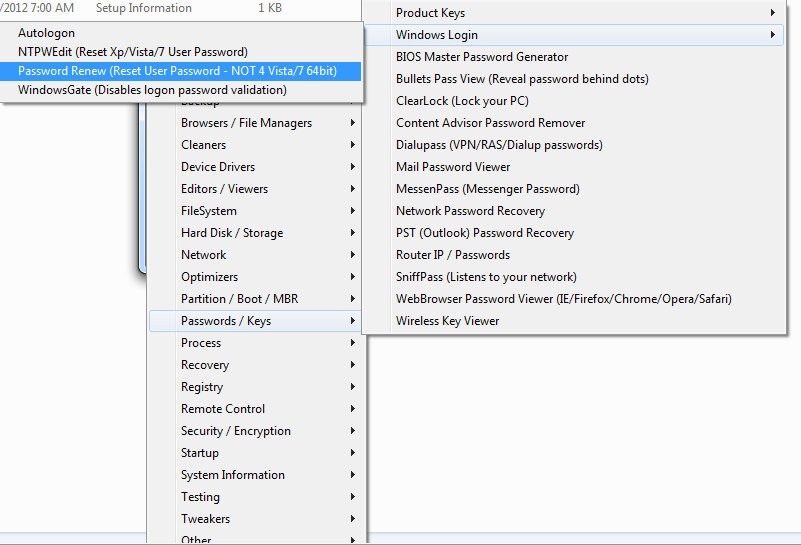801x545 pixels.
Task: Open Security / Encryption category
Action: click(x=255, y=430)
